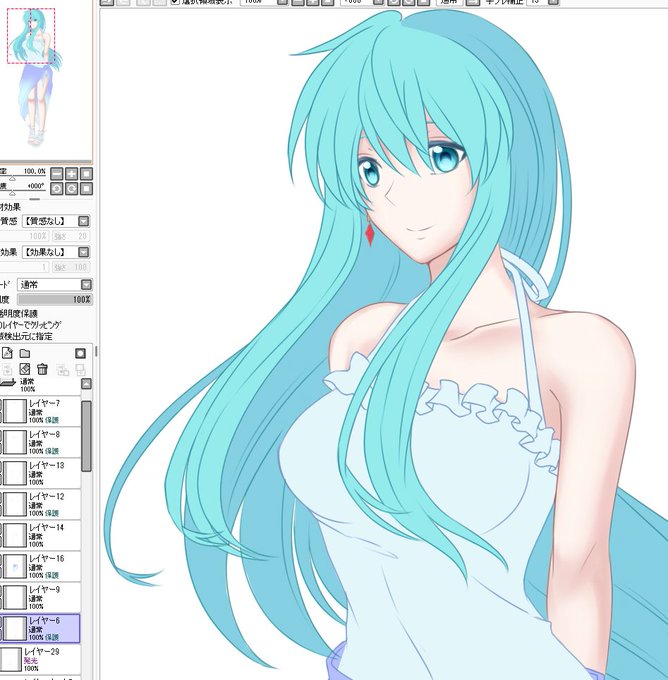Click the 保護 label on レイヤー12
The height and width of the screenshot is (680, 668).
tap(52, 513)
